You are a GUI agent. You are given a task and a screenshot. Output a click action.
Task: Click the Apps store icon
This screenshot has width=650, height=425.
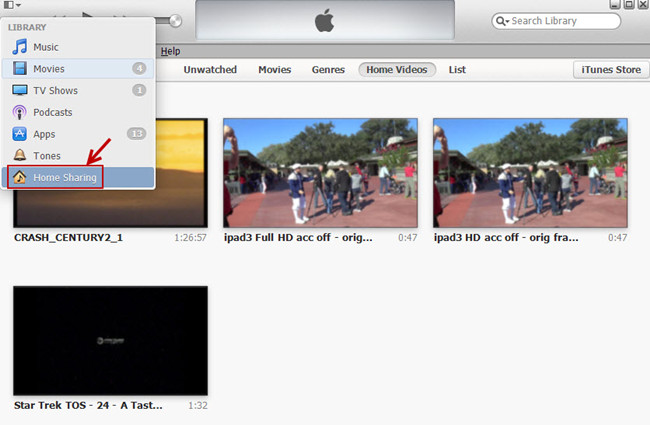click(19, 134)
